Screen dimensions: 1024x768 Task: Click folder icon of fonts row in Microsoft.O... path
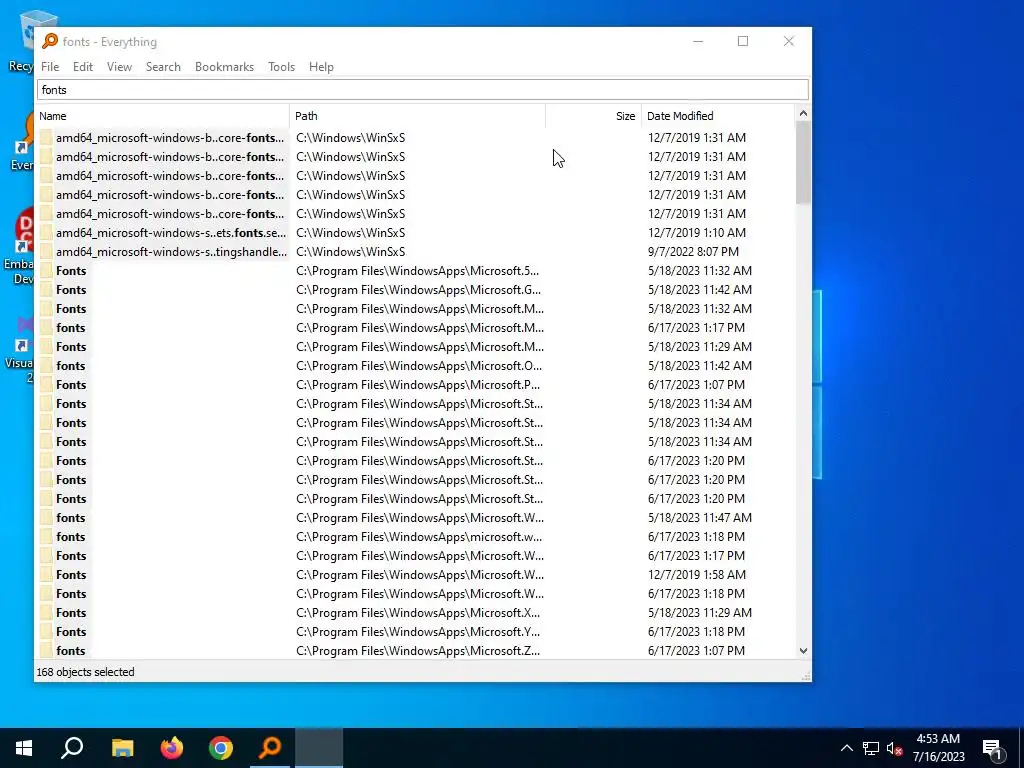46,366
